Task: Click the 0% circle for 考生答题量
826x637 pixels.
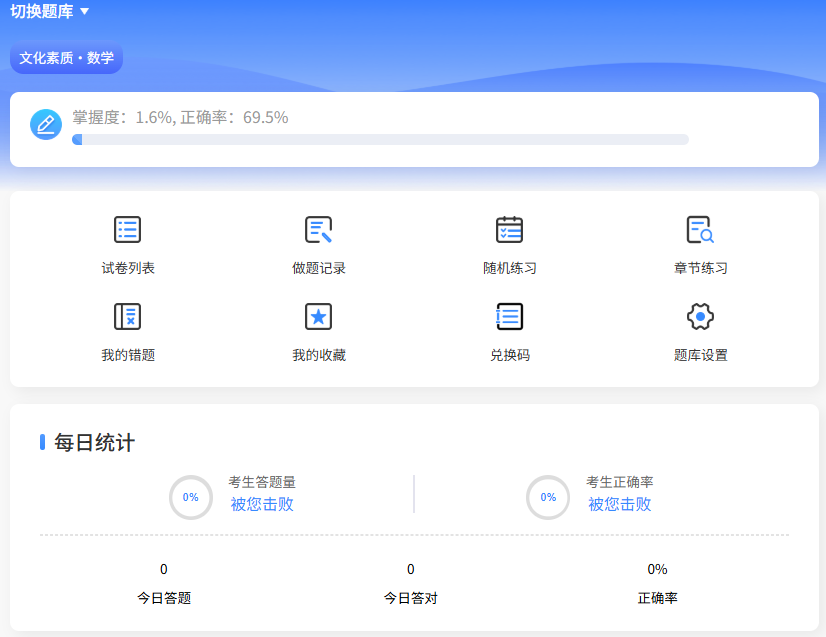Action: pyautogui.click(x=190, y=497)
